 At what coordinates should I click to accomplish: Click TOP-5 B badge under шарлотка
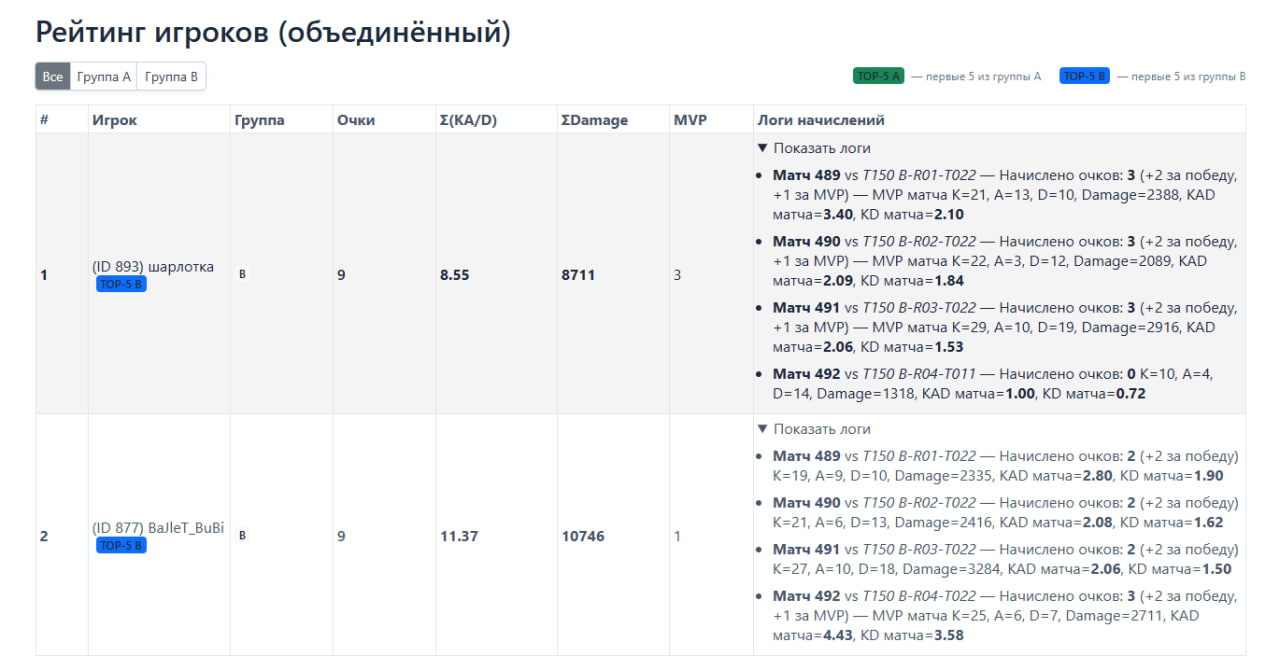pyautogui.click(x=121, y=284)
